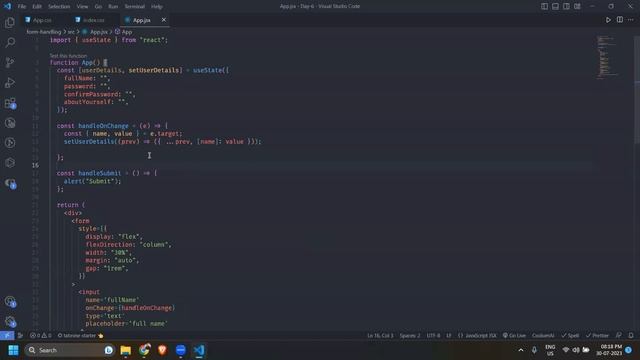Show hidden system tray icons chevron
Screen dimensions: 640x360
(x=521, y=350)
